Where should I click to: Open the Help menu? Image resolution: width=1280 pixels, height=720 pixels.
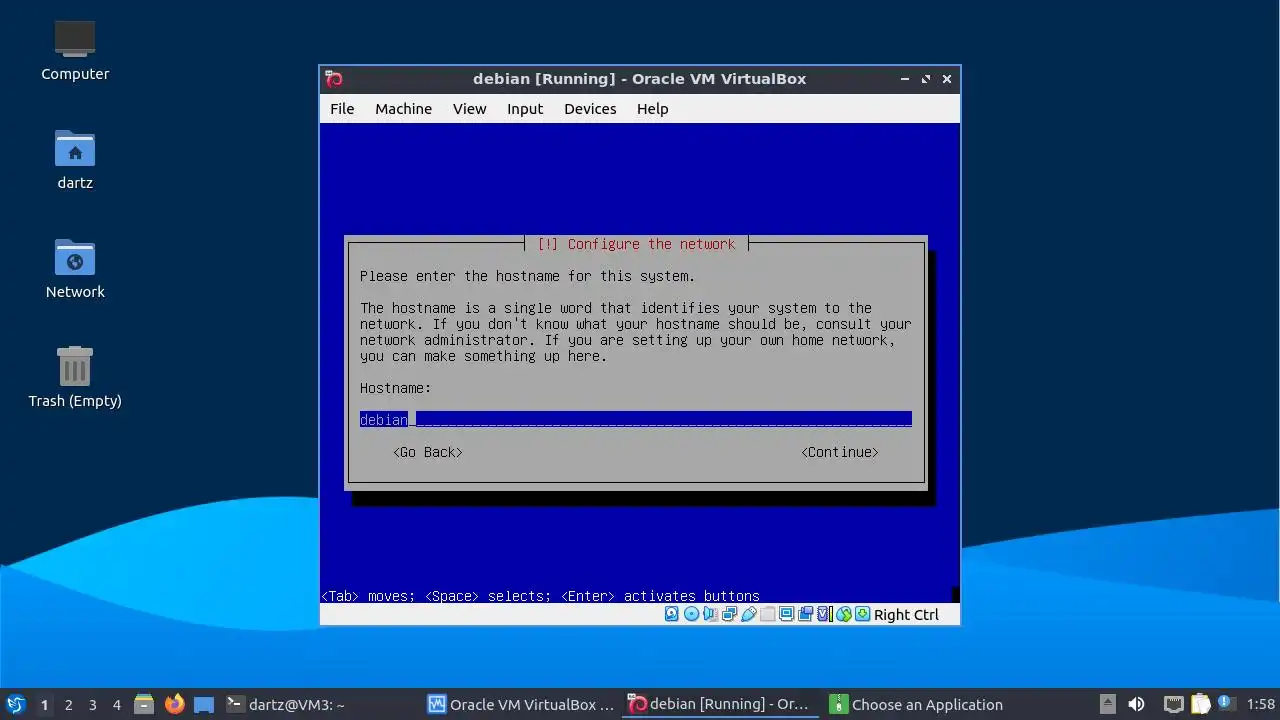click(652, 109)
